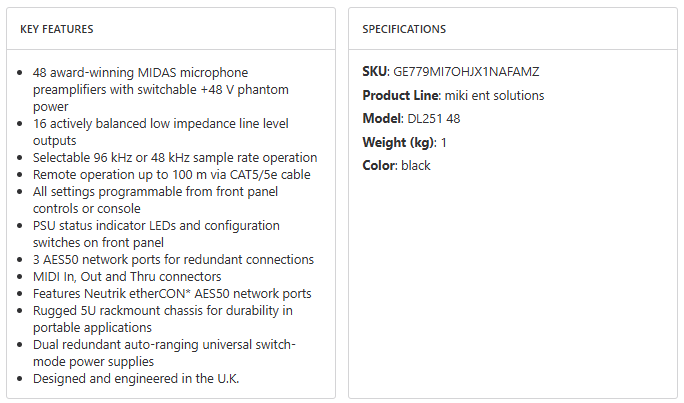
Task: Click the Neutrik etherCON feature line
Action: coord(172,293)
